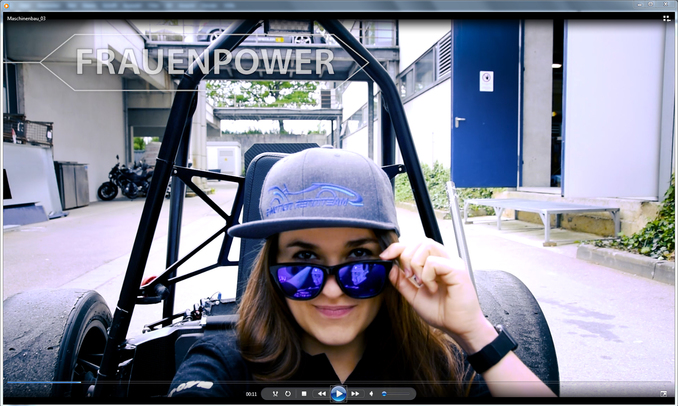Viewport: 678px width, 406px height.
Task: Click the empty track right of the volume handle
Action: click(x=400, y=394)
